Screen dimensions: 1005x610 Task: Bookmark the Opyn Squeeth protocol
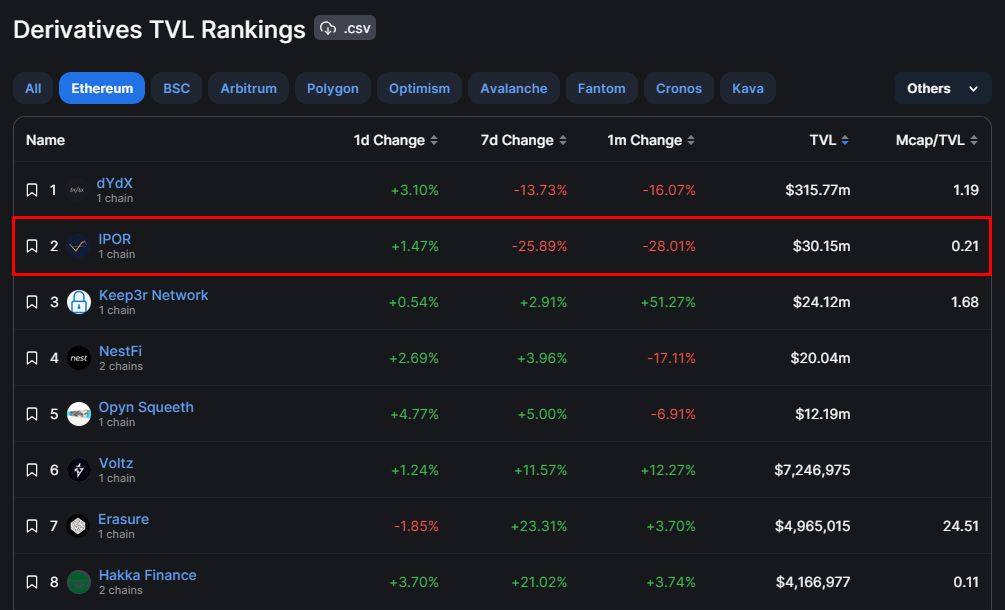click(x=32, y=414)
